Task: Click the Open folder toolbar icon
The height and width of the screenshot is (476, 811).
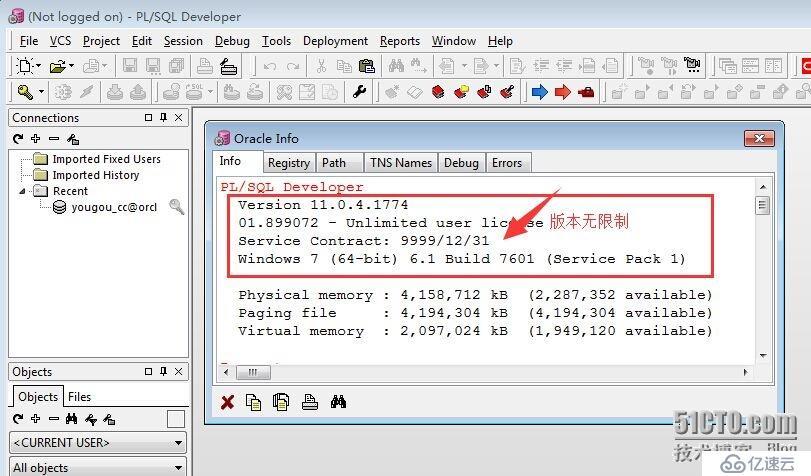Action: point(58,66)
